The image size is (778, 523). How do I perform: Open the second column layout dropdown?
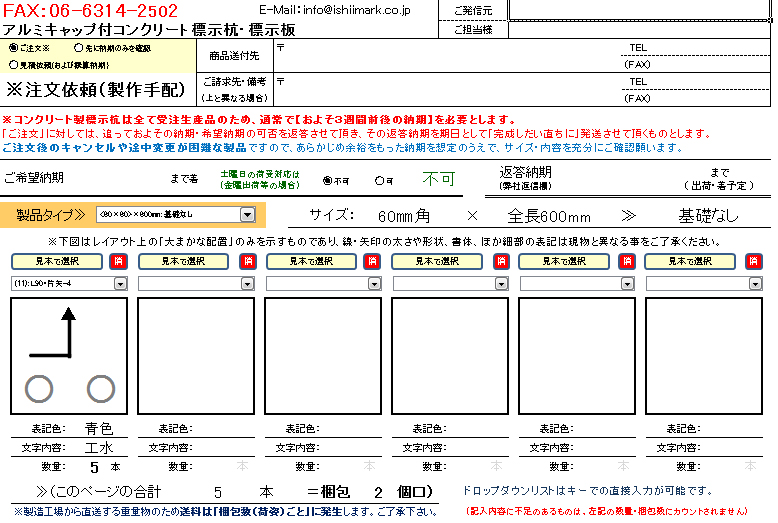point(248,284)
